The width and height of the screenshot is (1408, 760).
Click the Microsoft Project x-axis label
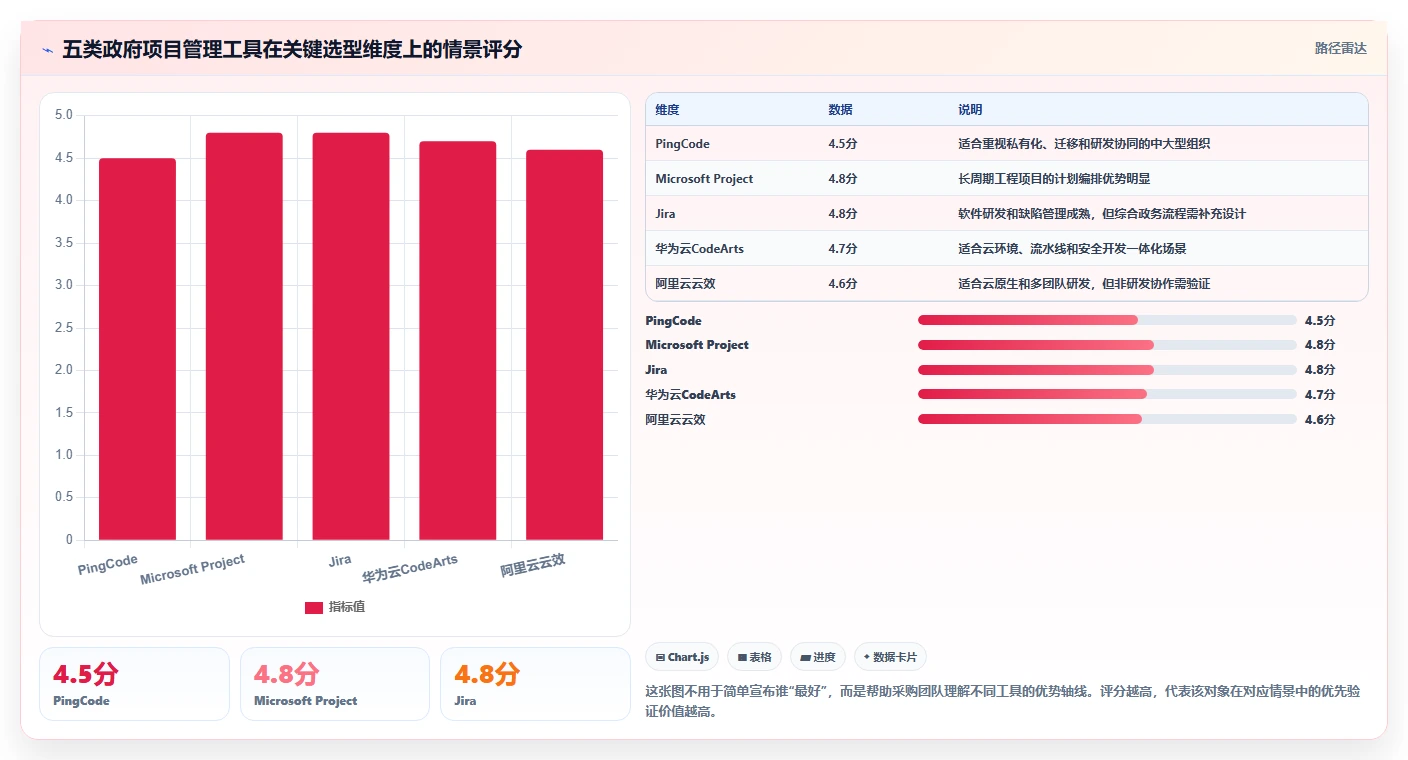pyautogui.click(x=192, y=570)
